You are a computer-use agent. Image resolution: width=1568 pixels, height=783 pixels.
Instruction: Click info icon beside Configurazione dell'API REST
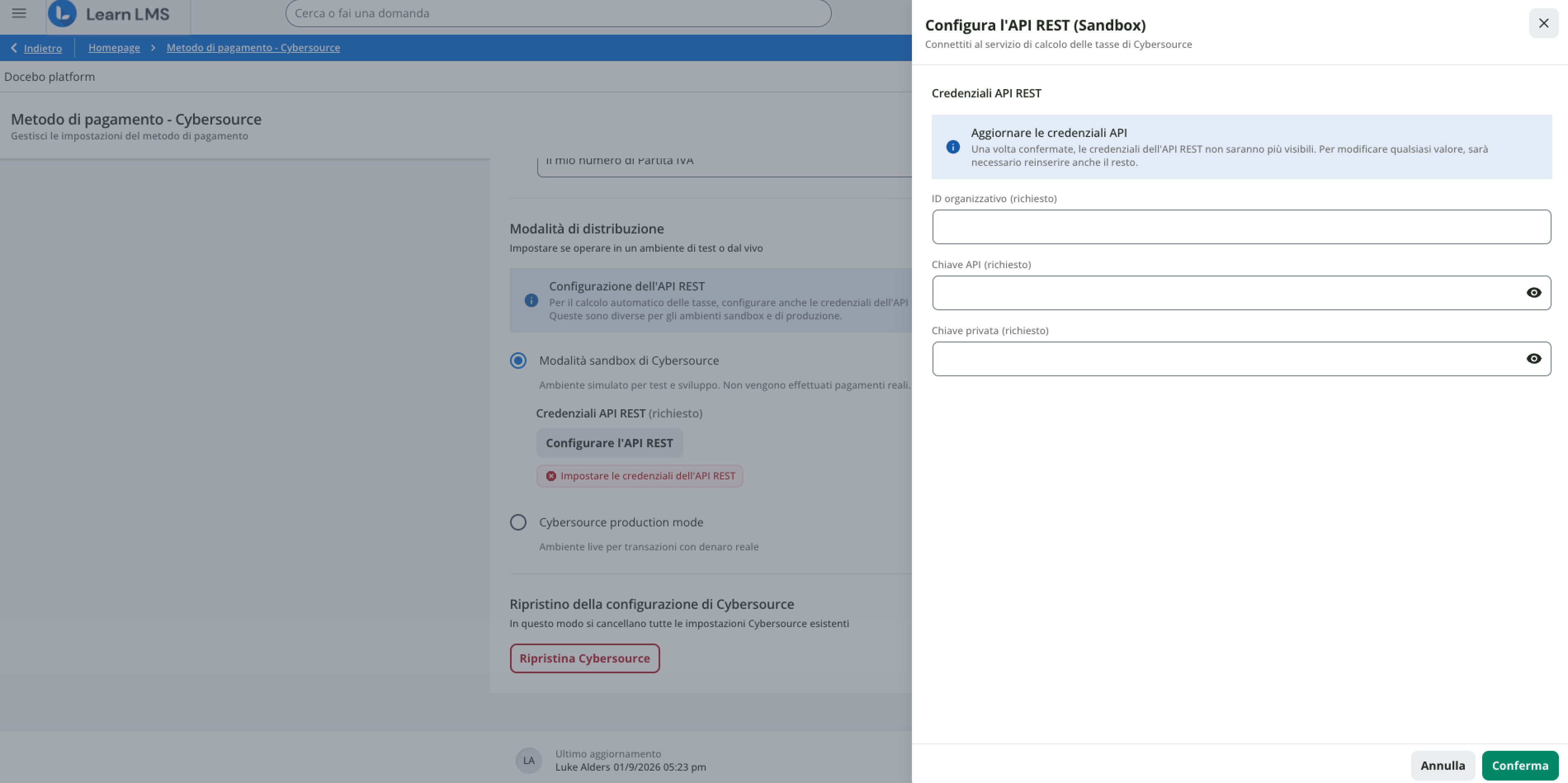(x=531, y=301)
